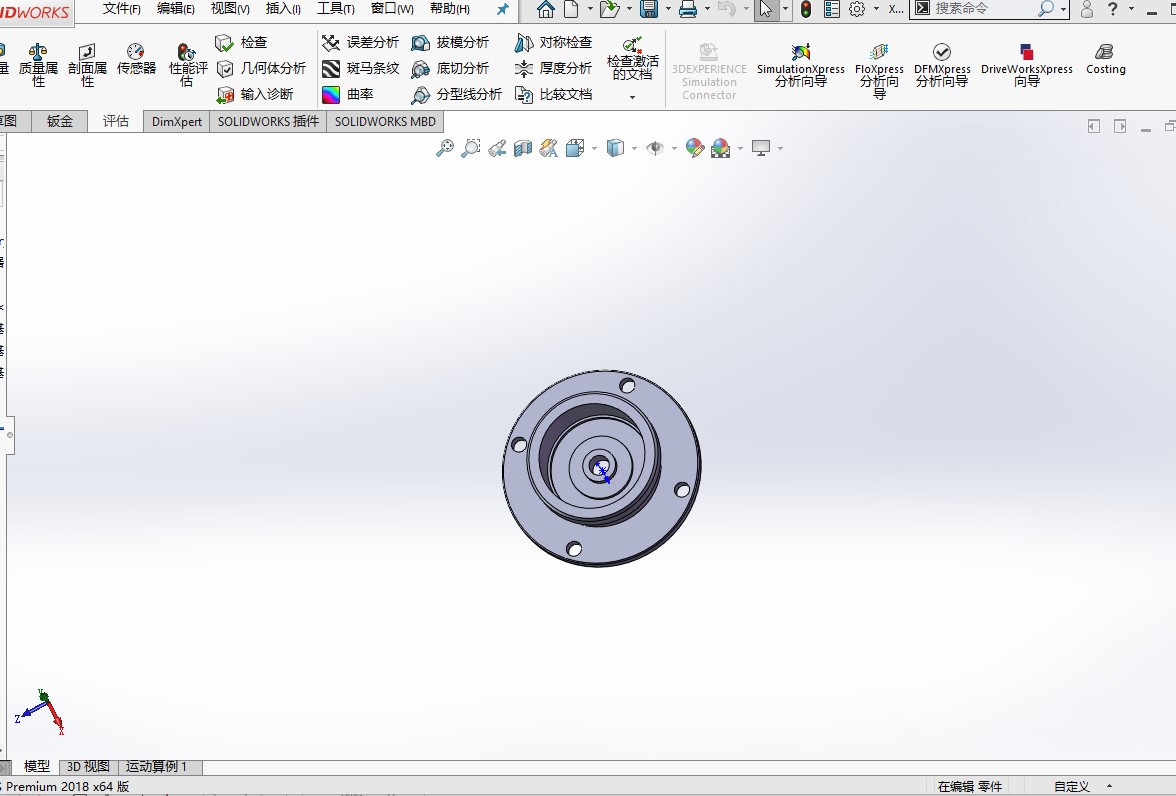
Task: Open 比较文档 compare documents
Action: pos(554,95)
